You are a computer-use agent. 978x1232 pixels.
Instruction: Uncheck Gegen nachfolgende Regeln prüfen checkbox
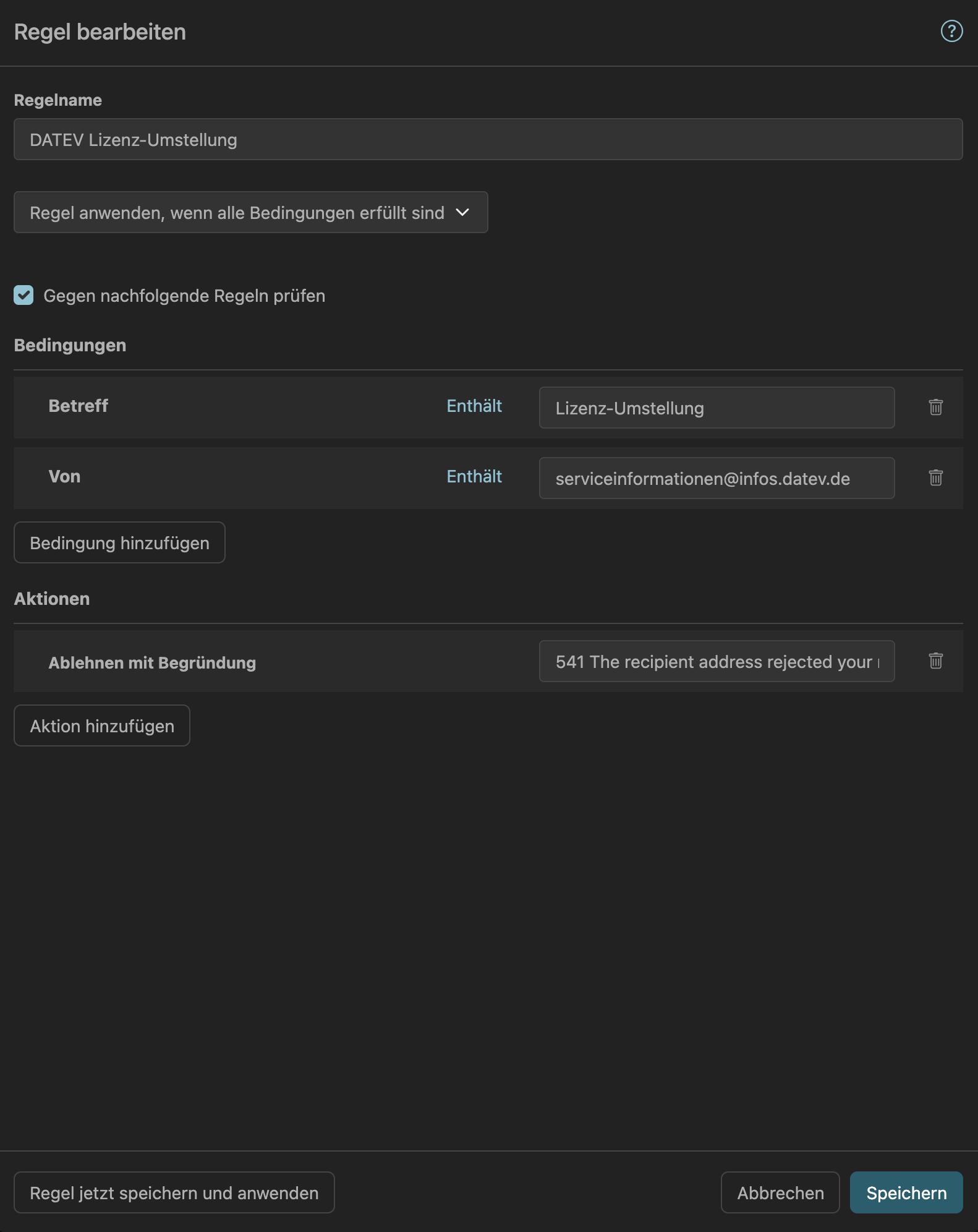pos(24,296)
